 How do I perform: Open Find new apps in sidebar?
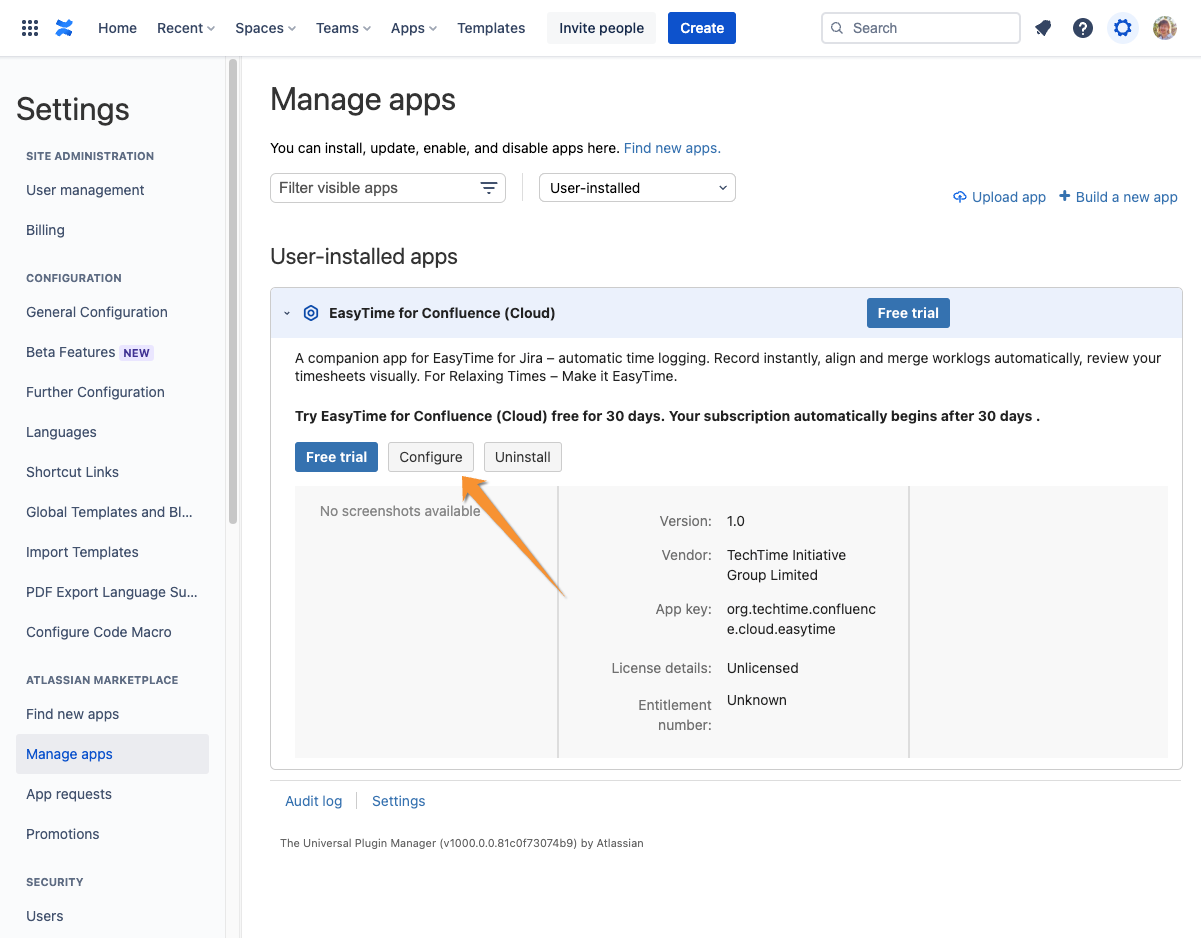click(72, 714)
